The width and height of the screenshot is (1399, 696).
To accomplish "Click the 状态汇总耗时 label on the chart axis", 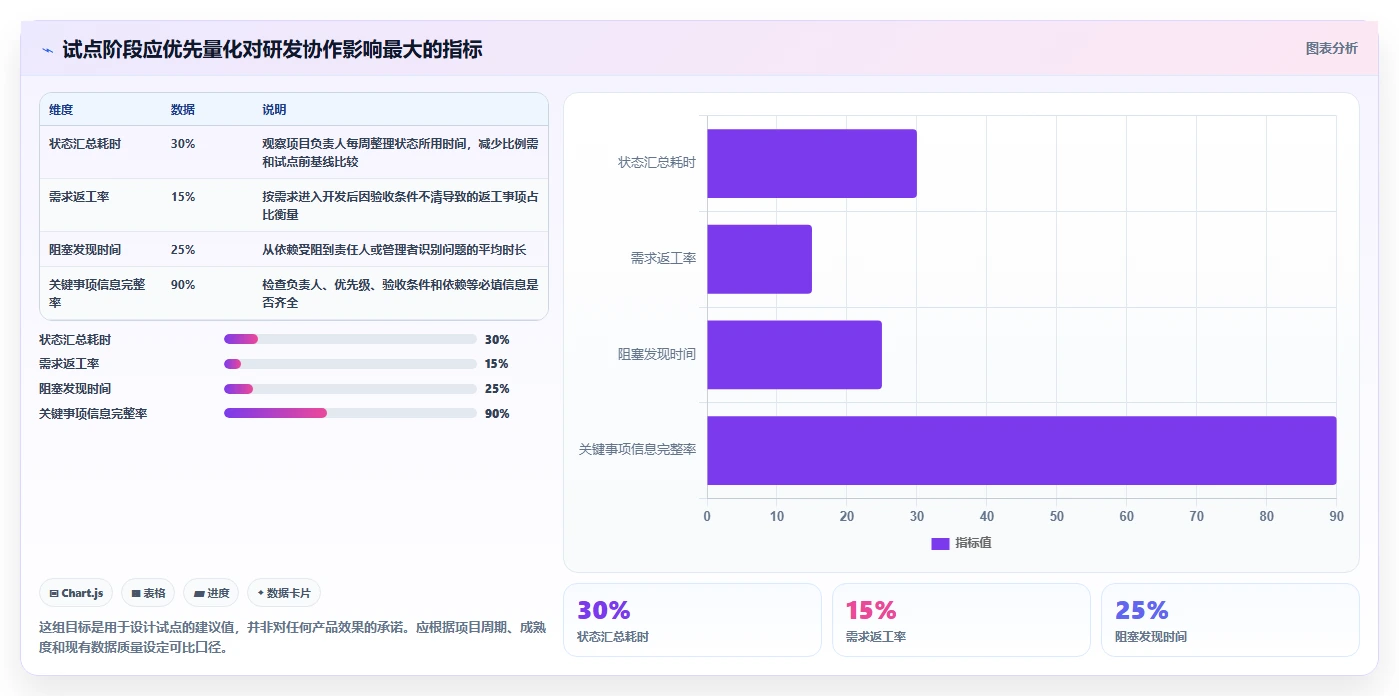I will tap(657, 163).
